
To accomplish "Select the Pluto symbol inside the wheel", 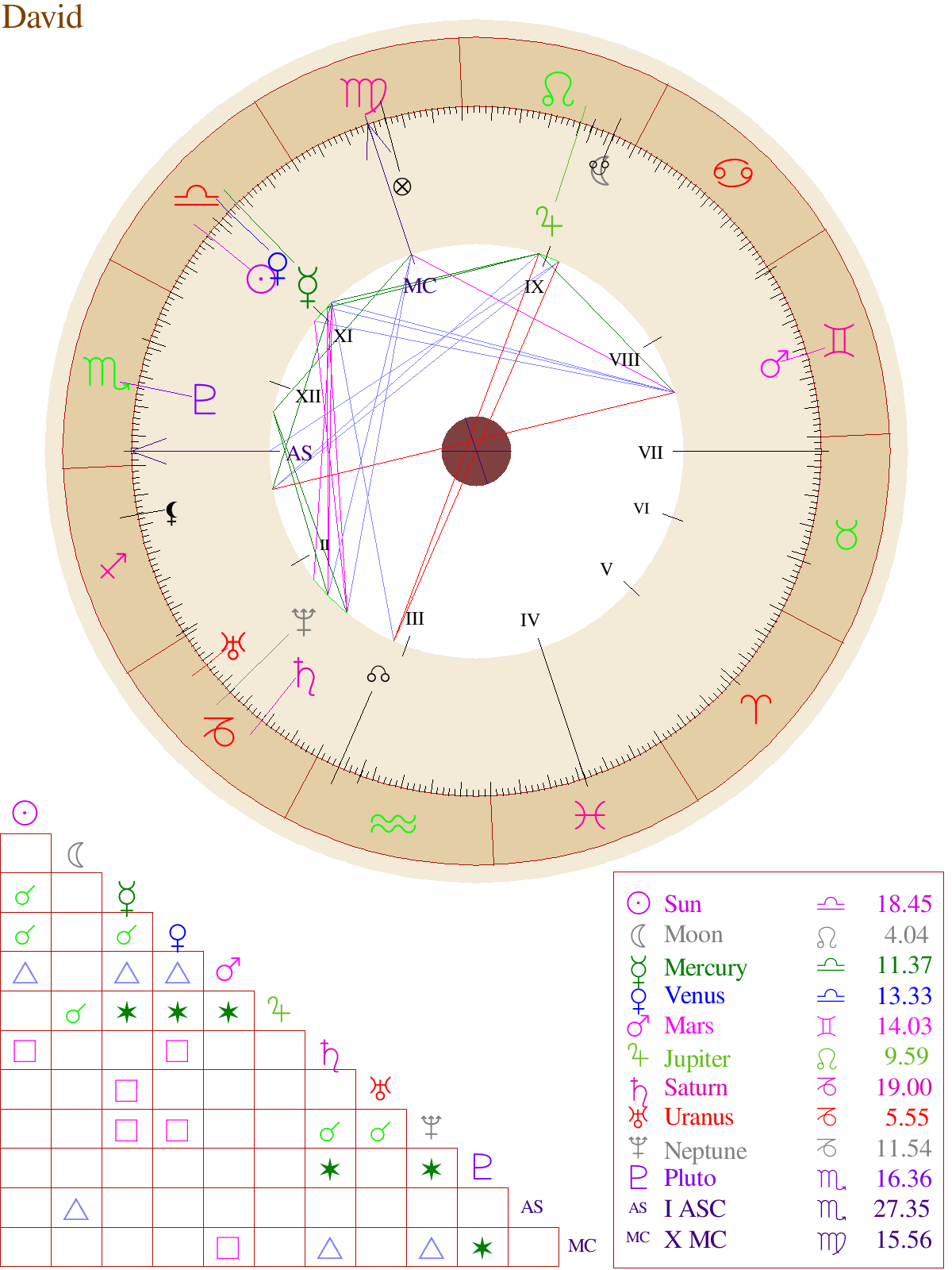I will click(x=205, y=399).
